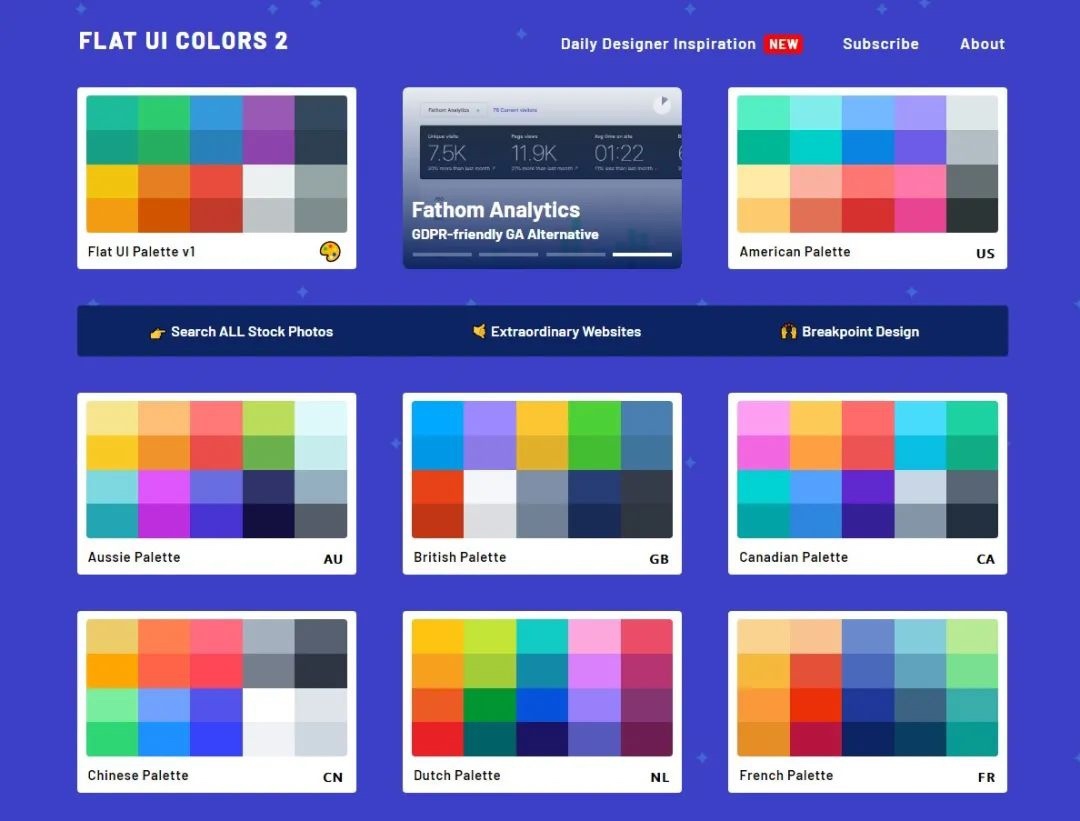1080x821 pixels.
Task: Open the Dutch Palette card
Action: coord(542,702)
